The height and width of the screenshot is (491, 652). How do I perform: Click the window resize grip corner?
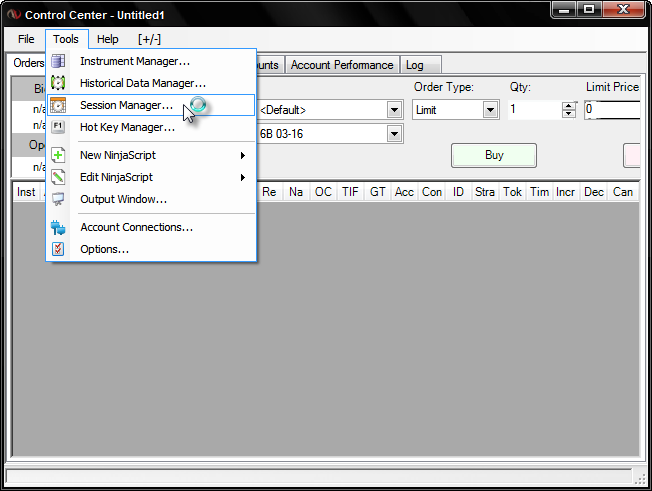(640, 478)
